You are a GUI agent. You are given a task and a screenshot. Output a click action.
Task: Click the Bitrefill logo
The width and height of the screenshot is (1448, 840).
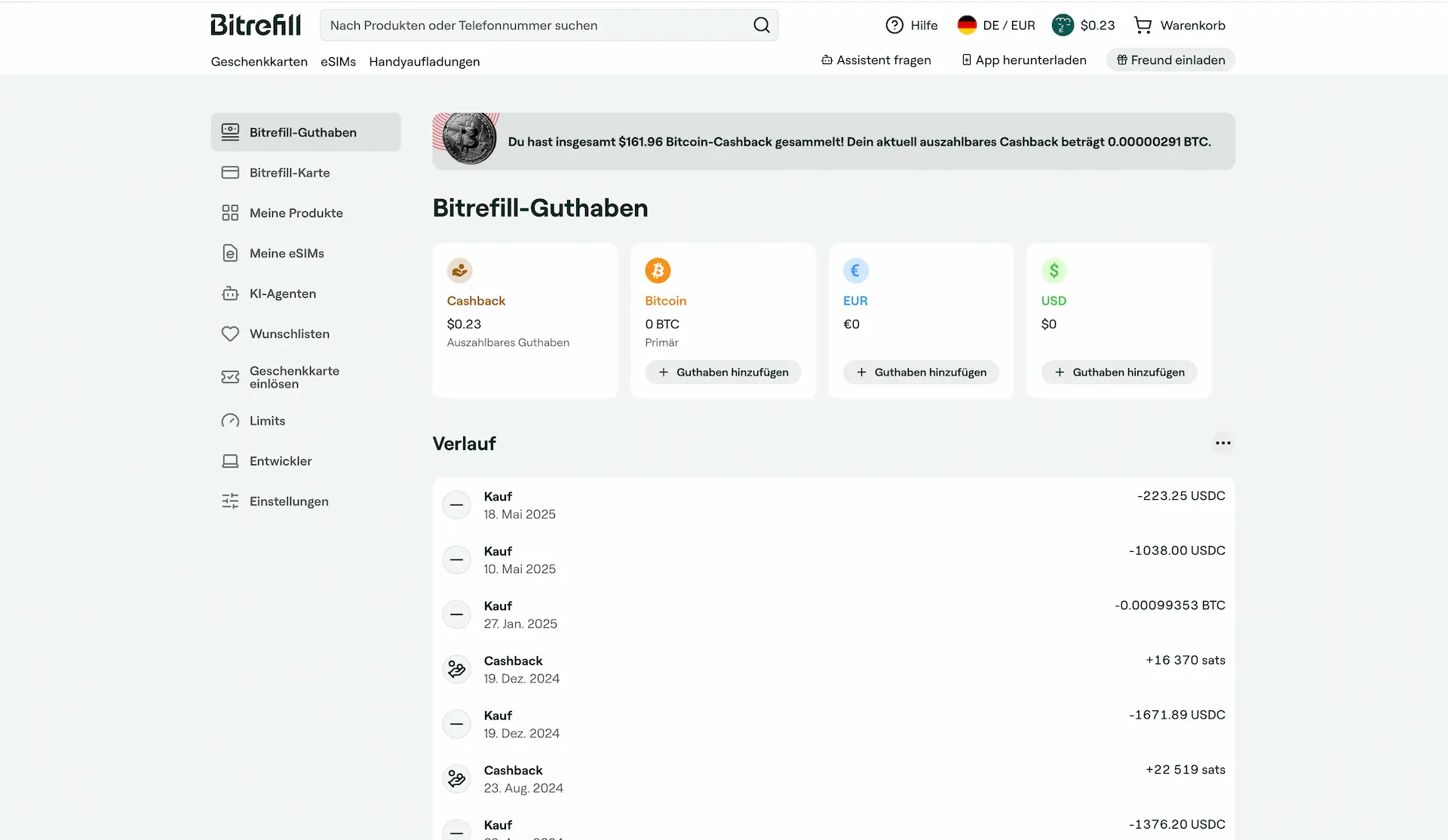pos(256,25)
